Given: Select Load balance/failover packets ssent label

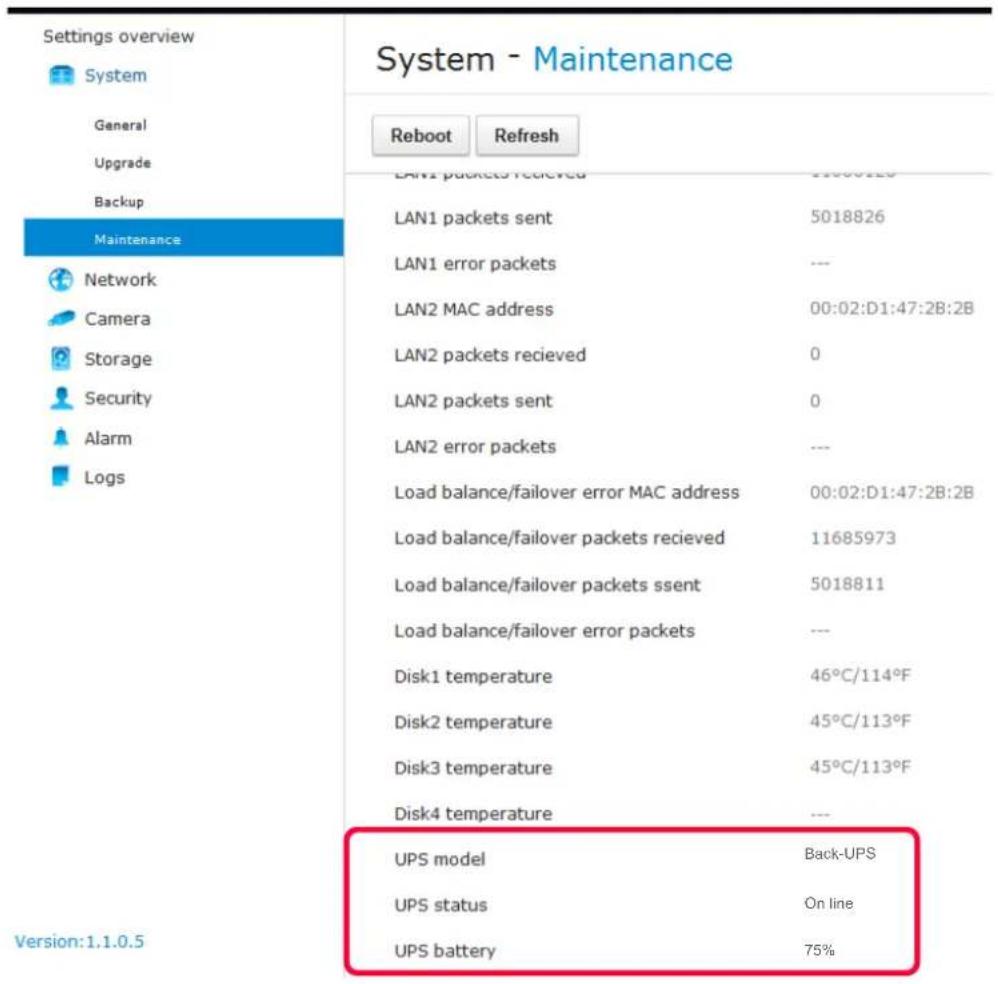Looking at the screenshot, I should [x=547, y=585].
